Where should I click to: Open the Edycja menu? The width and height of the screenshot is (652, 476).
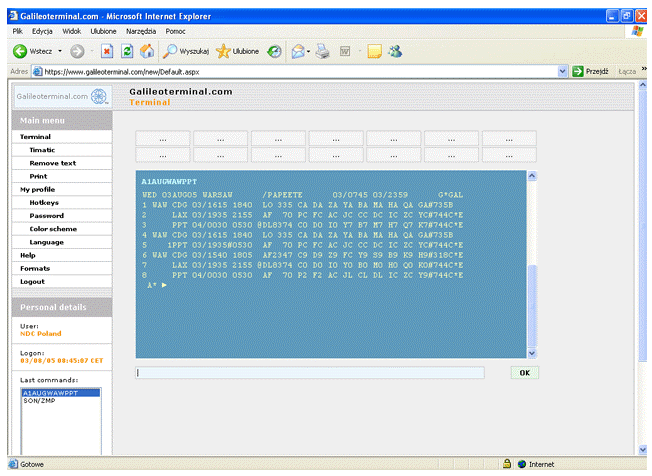click(x=42, y=31)
